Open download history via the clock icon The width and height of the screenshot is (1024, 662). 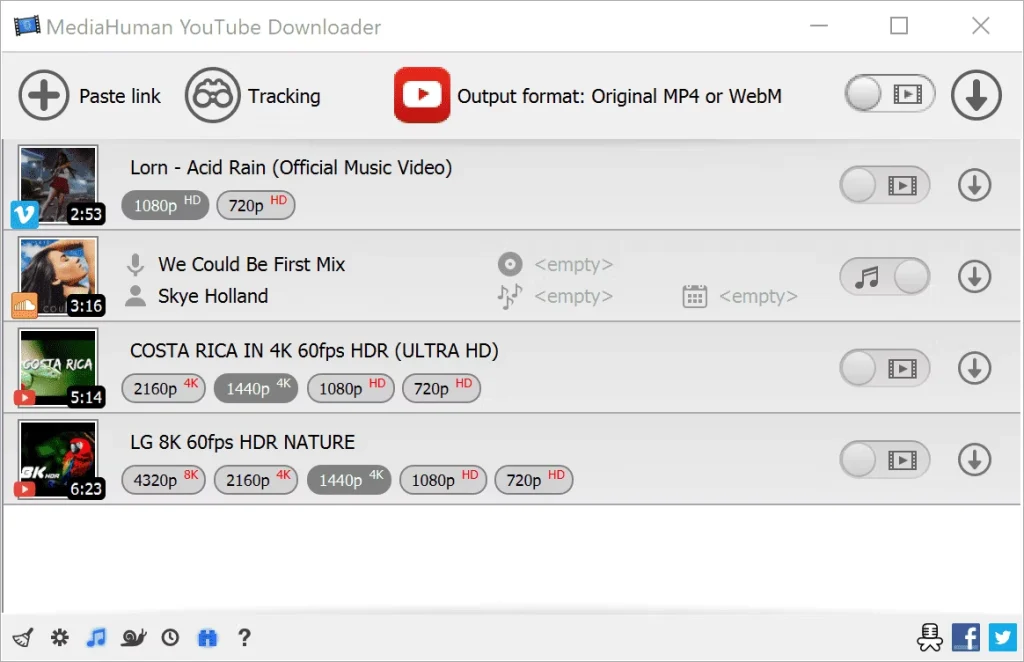coord(170,637)
